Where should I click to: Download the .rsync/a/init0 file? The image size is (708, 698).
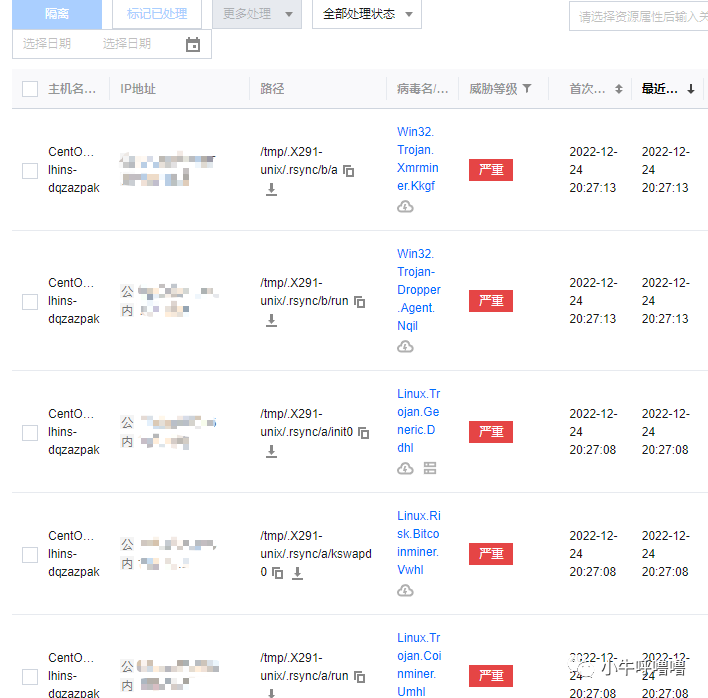[x=271, y=451]
